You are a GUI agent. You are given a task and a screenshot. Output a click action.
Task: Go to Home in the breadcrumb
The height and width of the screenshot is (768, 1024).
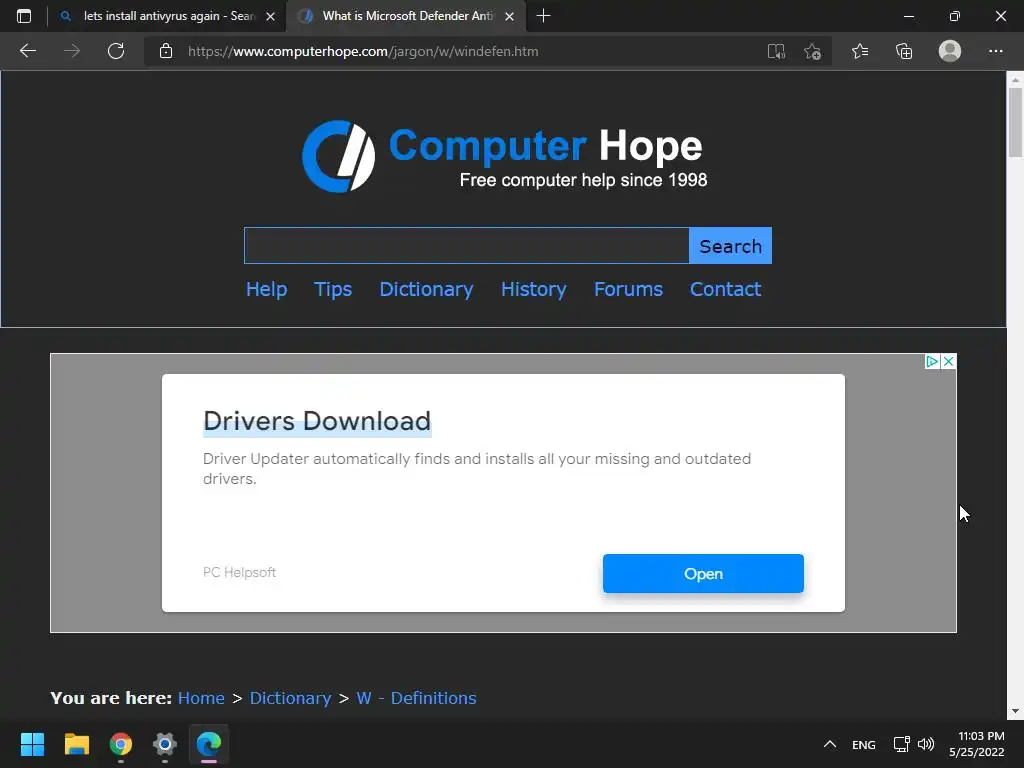tap(201, 698)
